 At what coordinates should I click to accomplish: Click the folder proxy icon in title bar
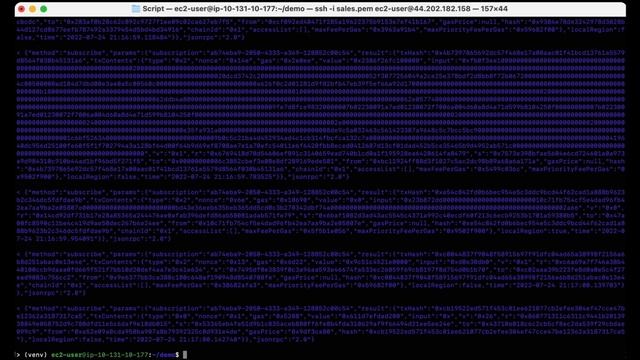[x=136, y=9]
